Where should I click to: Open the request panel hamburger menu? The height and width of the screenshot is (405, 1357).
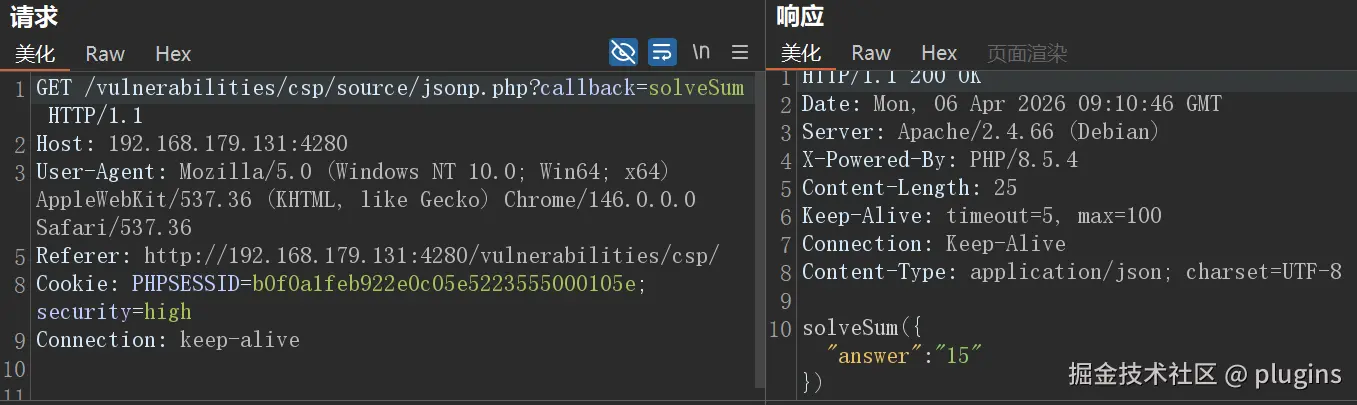click(740, 52)
